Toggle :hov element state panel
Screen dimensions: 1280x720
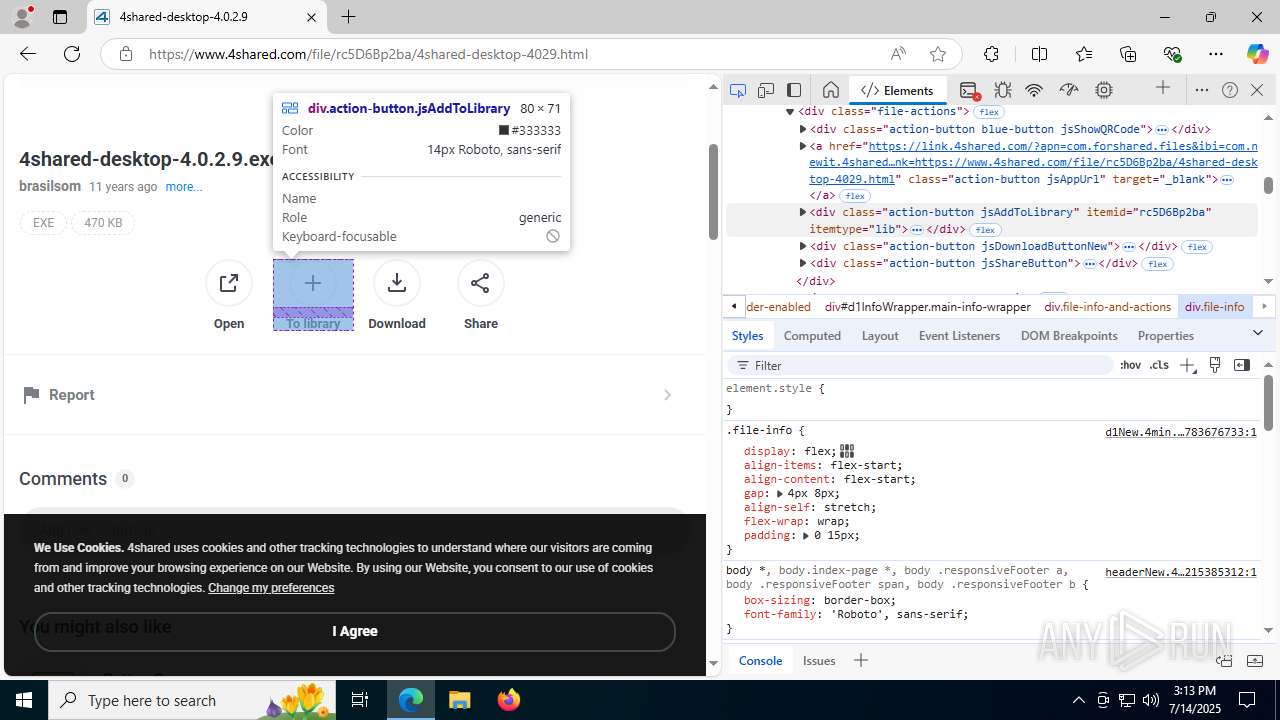pyautogui.click(x=1130, y=365)
